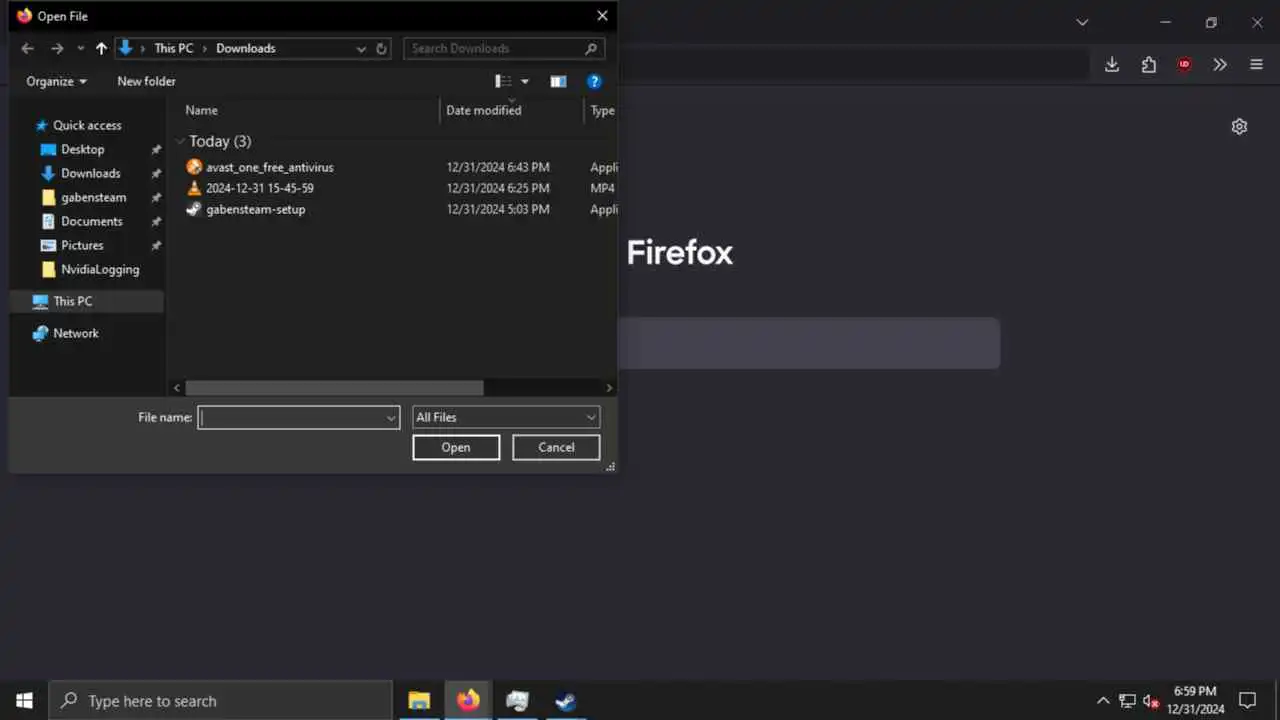Close the Open File dialog

[602, 16]
